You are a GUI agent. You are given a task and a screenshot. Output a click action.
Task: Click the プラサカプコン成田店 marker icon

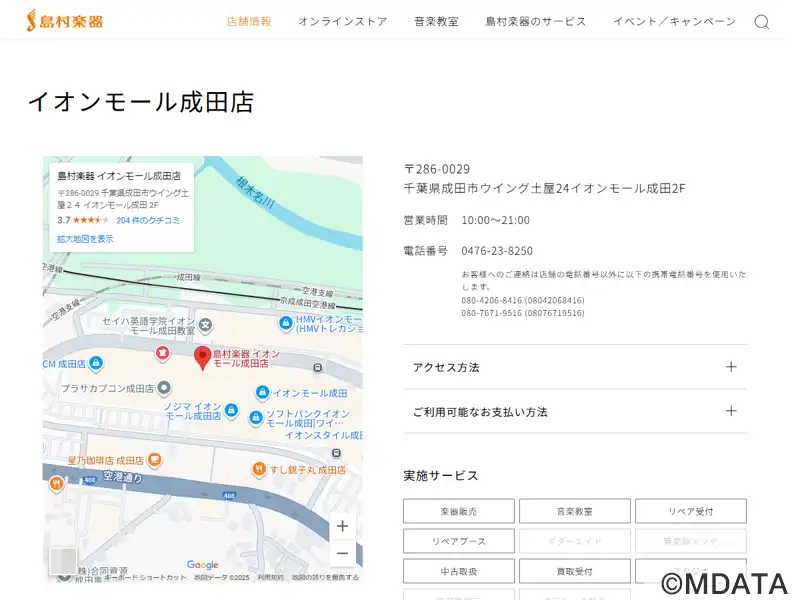coord(164,388)
